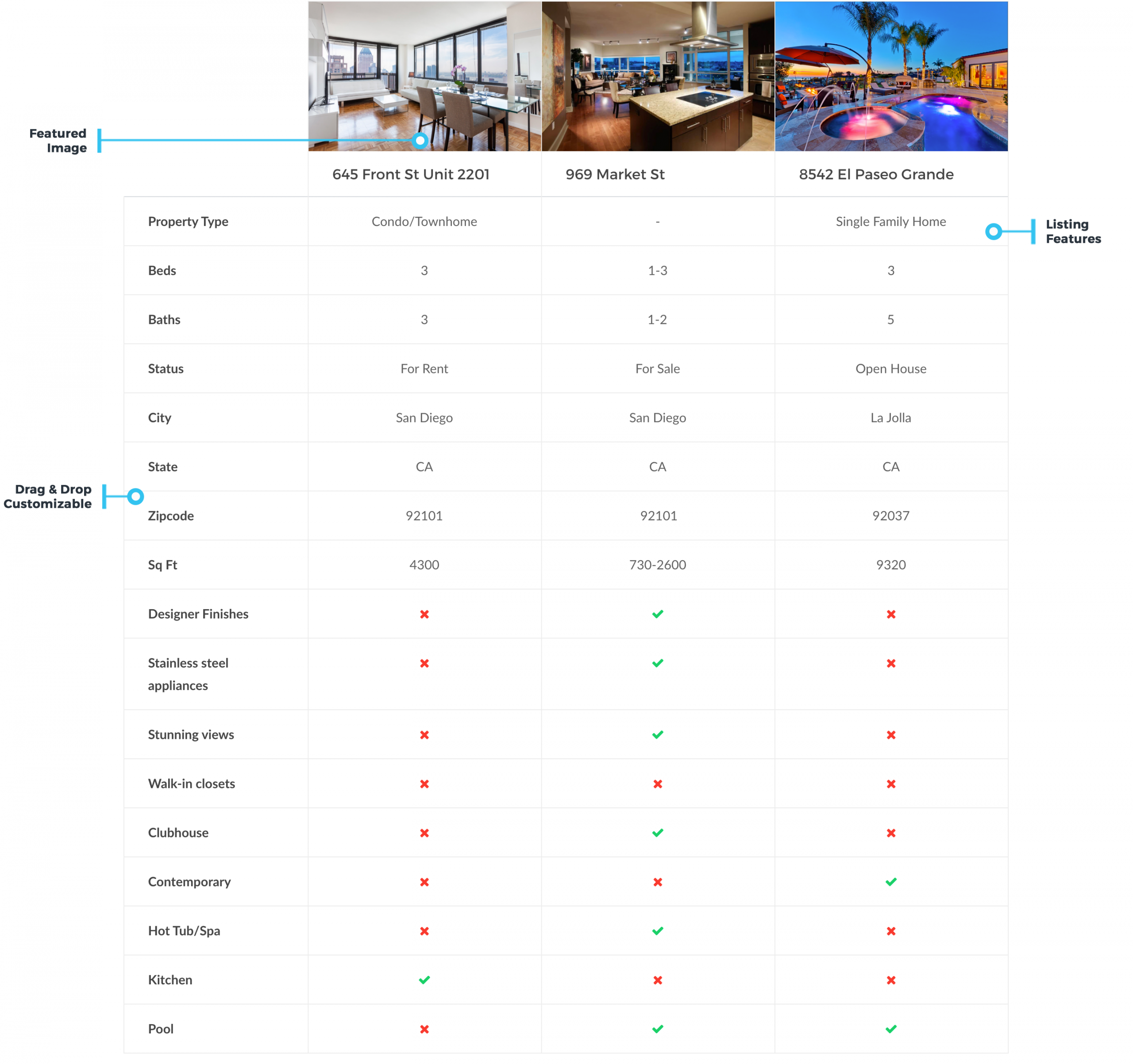Click the Listing Features marker circle

[x=994, y=231]
